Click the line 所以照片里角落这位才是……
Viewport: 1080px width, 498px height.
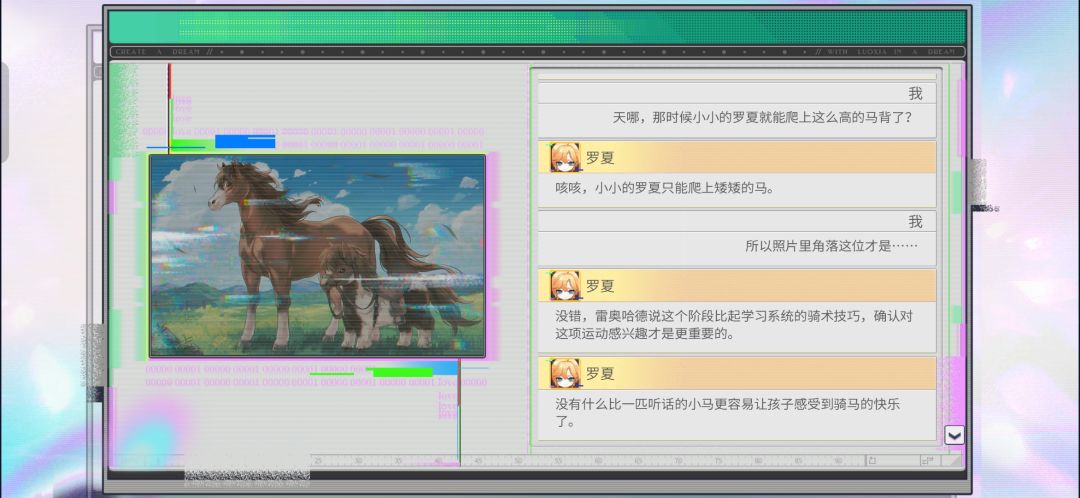coord(831,246)
